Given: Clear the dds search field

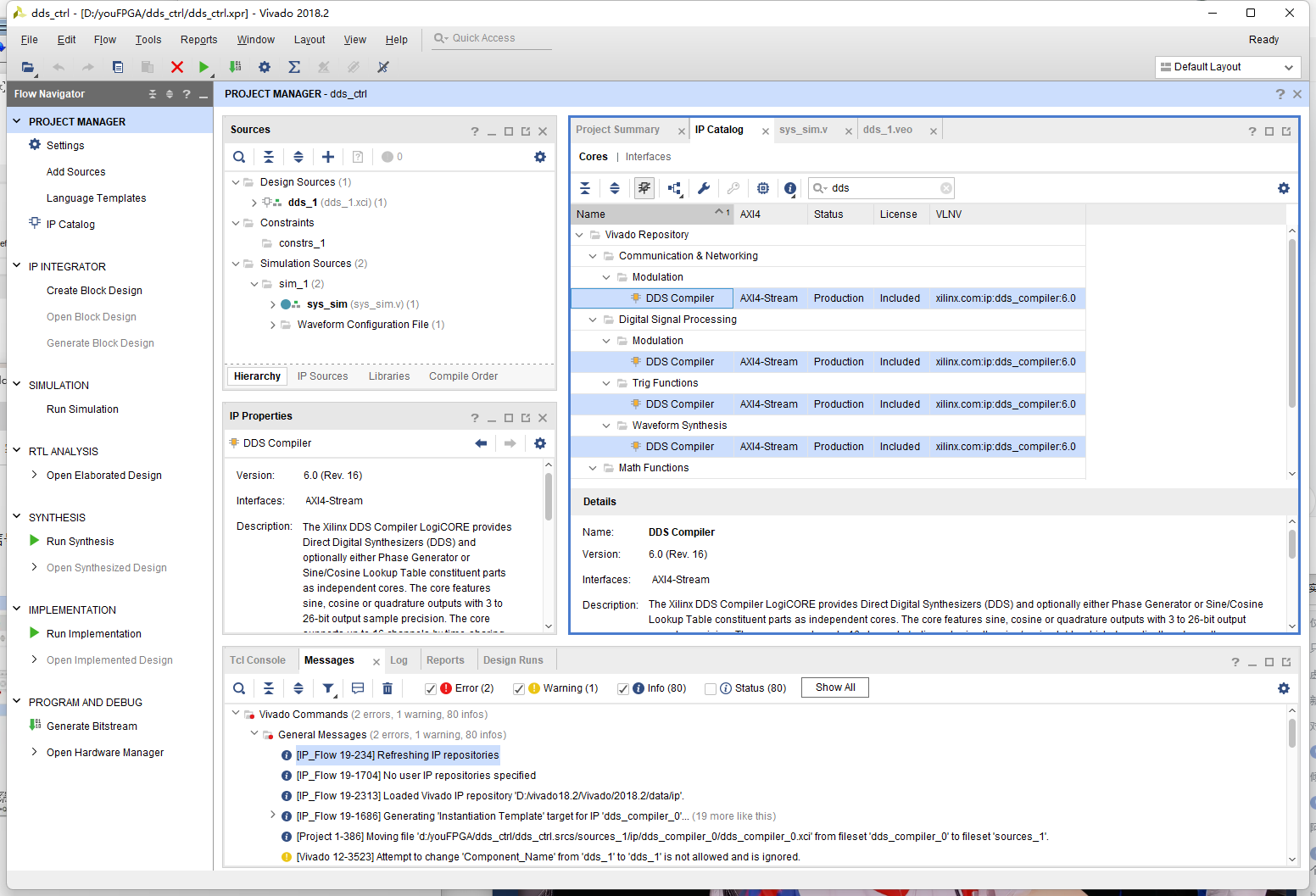Looking at the screenshot, I should [946, 188].
